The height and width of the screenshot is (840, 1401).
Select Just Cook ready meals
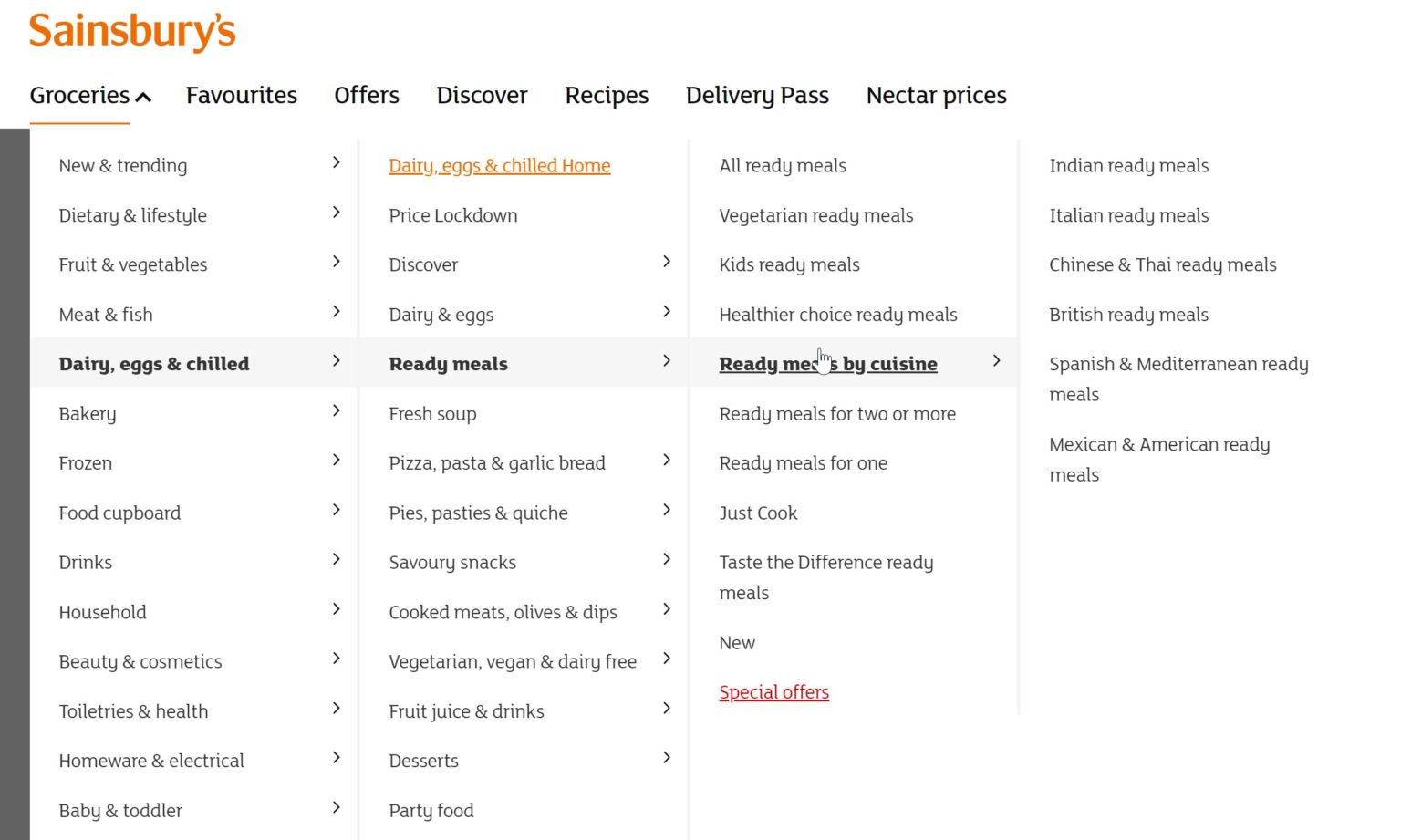[758, 513]
